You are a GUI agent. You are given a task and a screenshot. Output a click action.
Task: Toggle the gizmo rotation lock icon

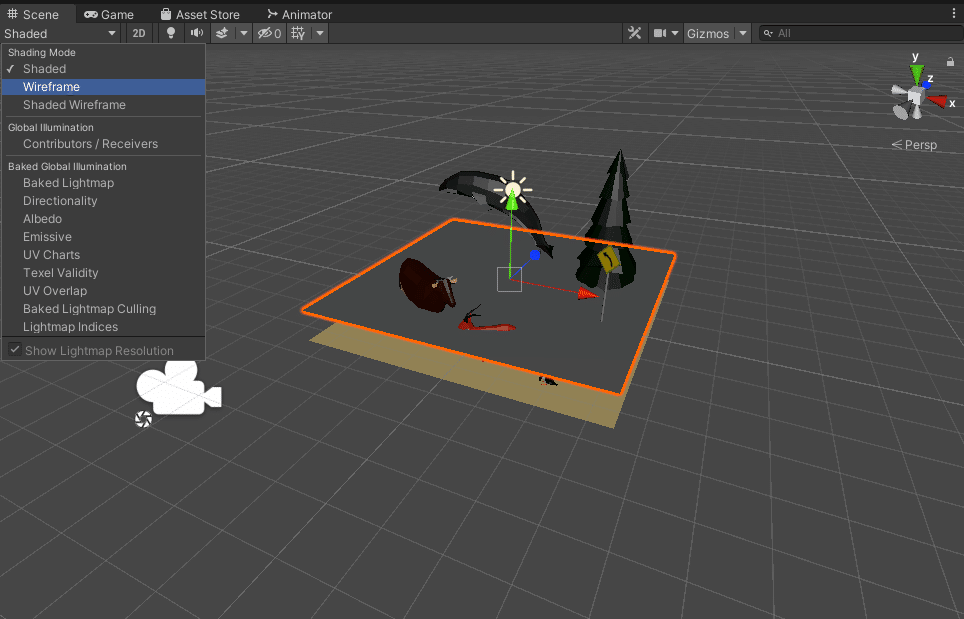(950, 61)
